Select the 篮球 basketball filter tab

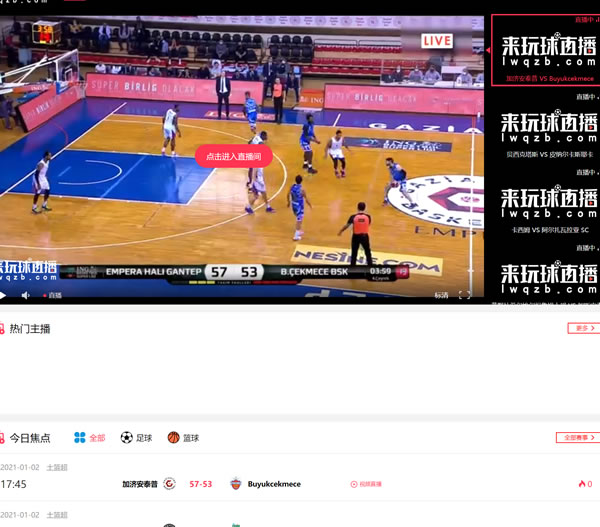tap(183, 438)
